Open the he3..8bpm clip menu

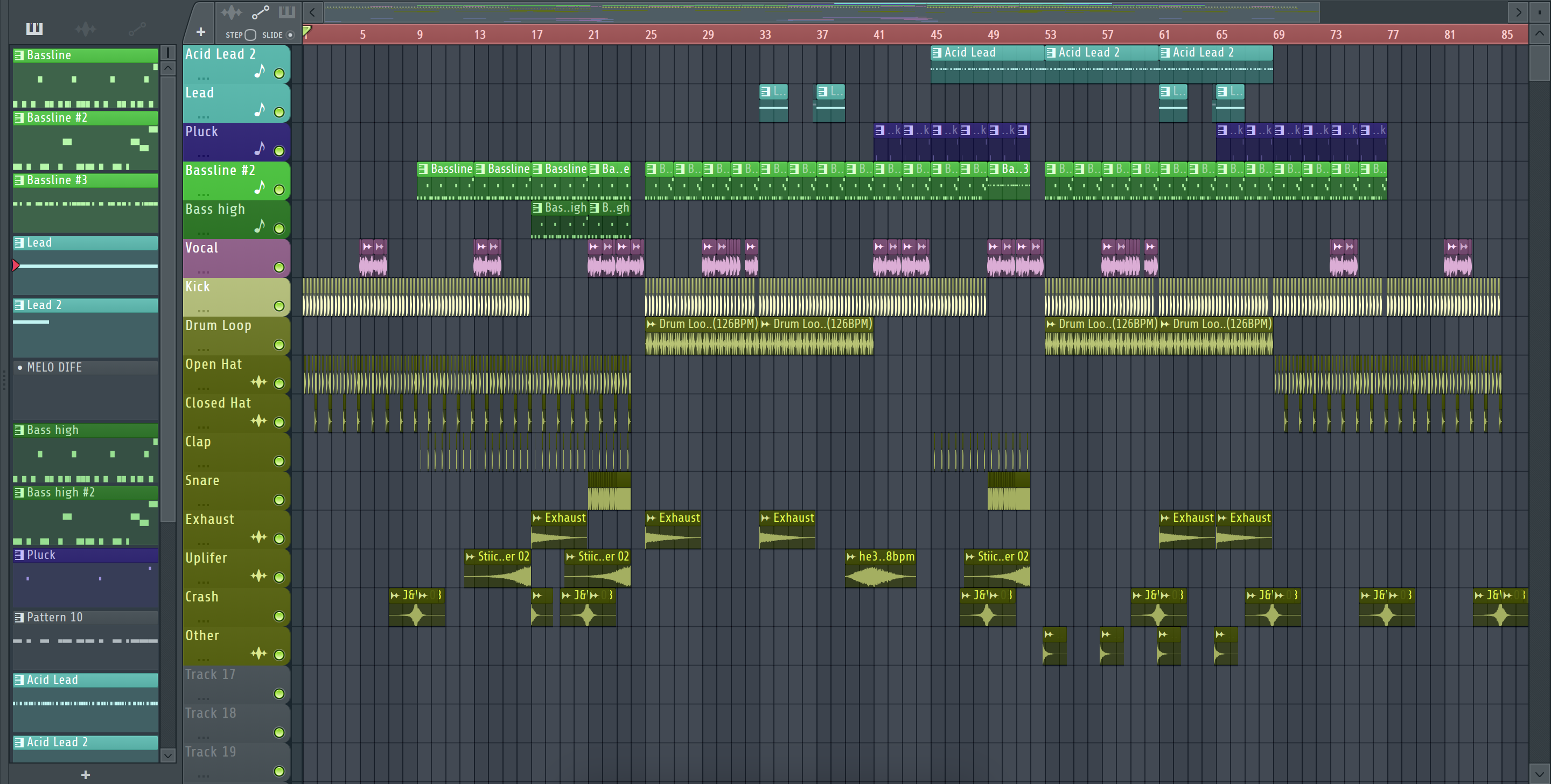coord(851,556)
